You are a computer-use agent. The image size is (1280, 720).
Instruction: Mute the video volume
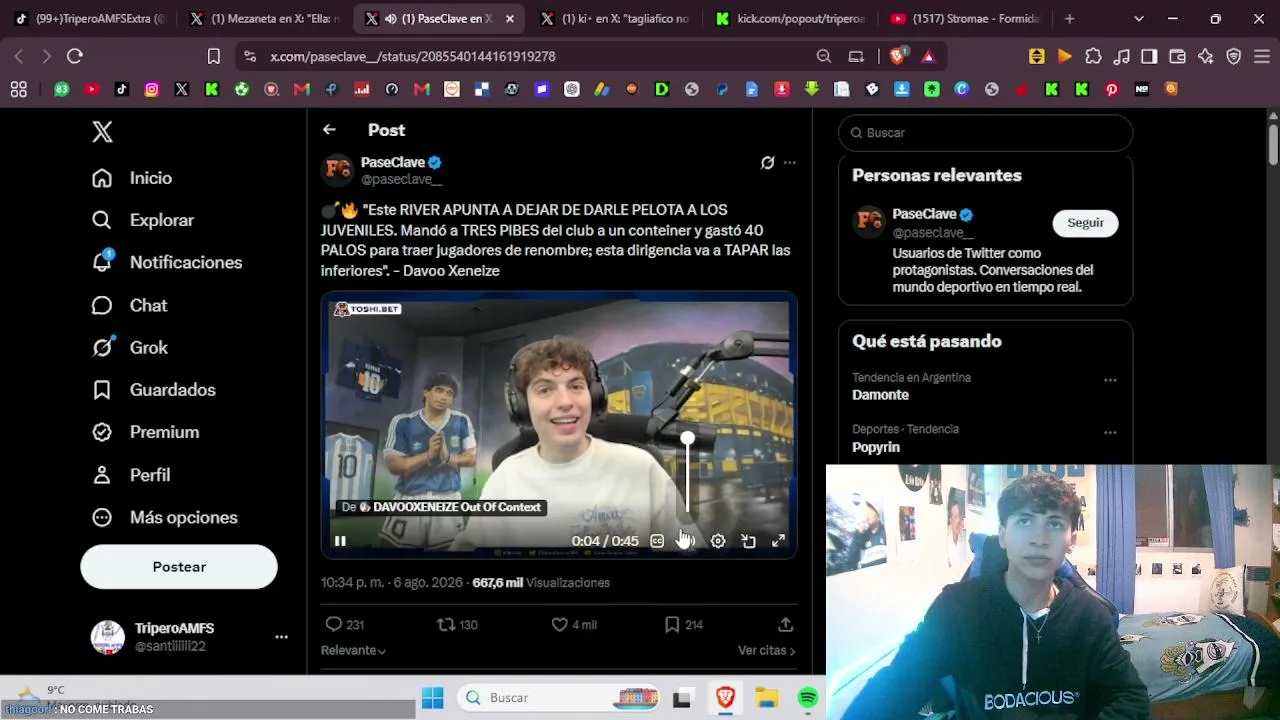687,541
